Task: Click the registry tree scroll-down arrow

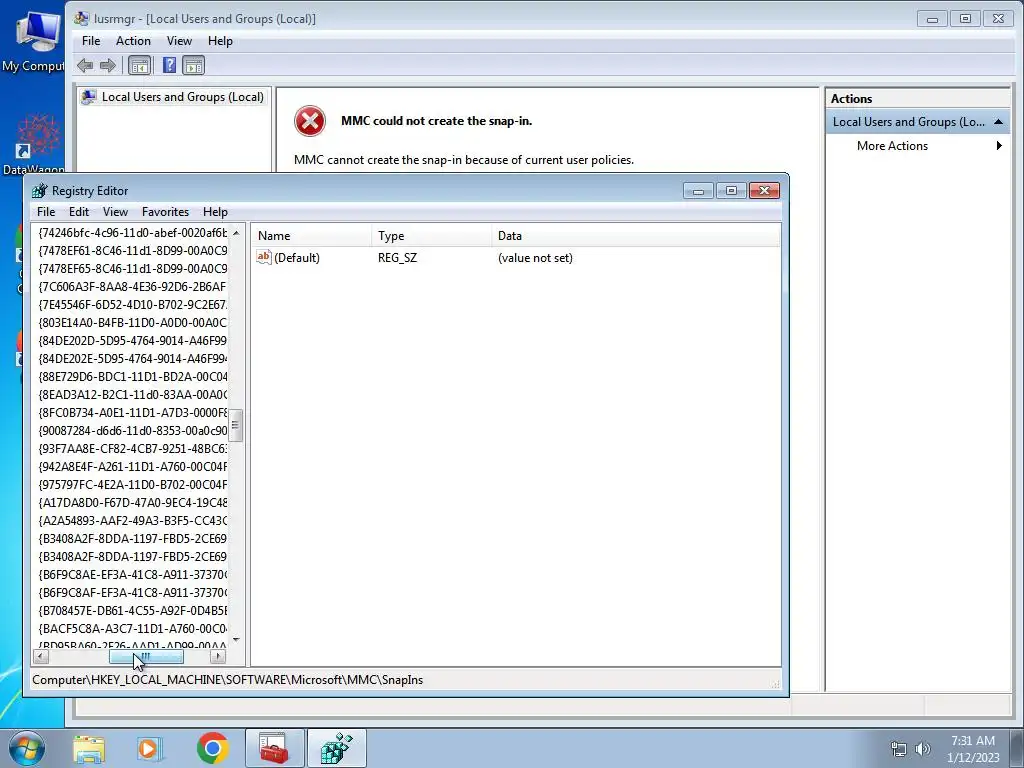Action: click(x=236, y=639)
